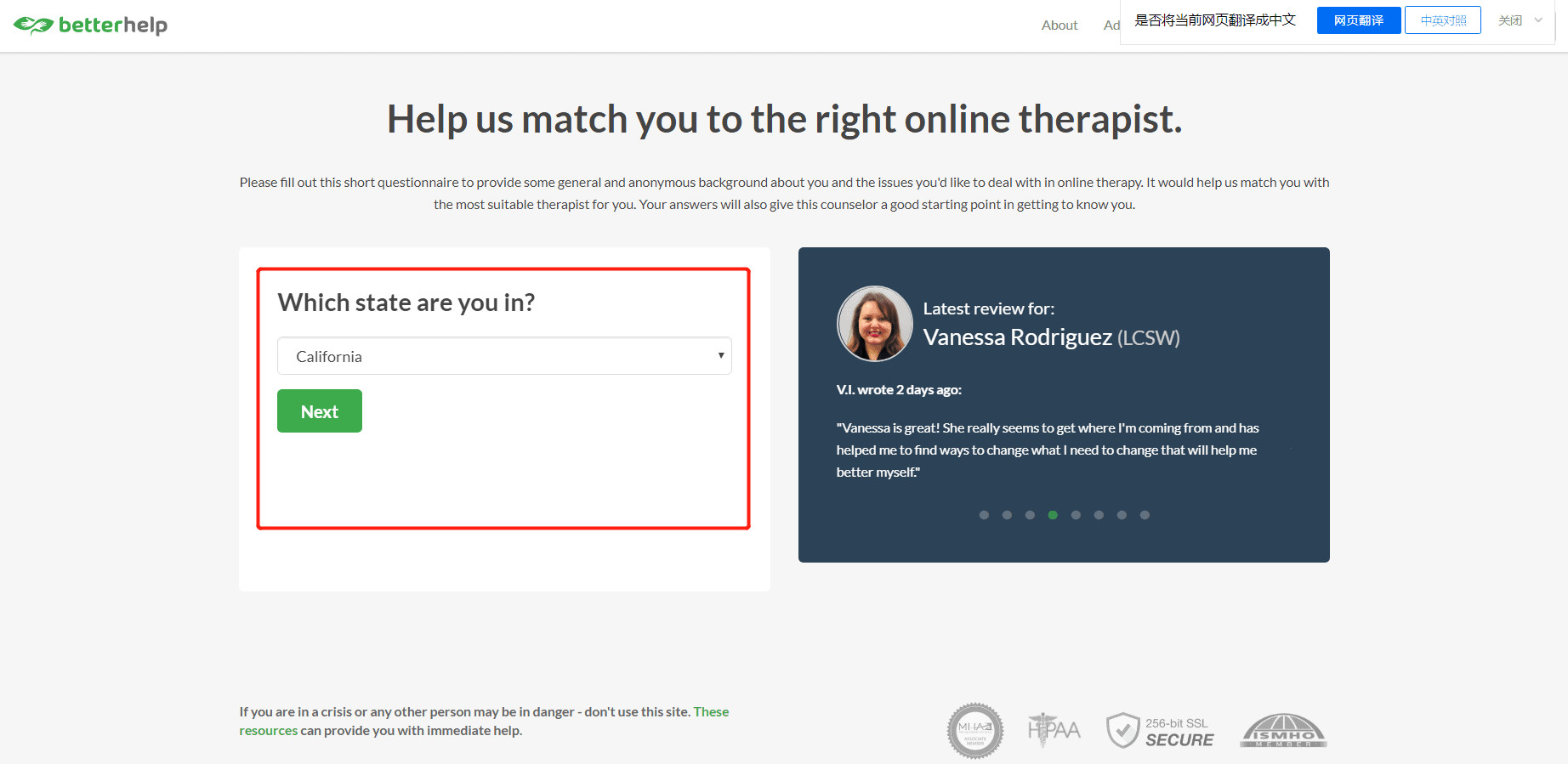Image resolution: width=1568 pixels, height=764 pixels.
Task: Click the BetterHelp logo
Action: pyautogui.click(x=91, y=25)
